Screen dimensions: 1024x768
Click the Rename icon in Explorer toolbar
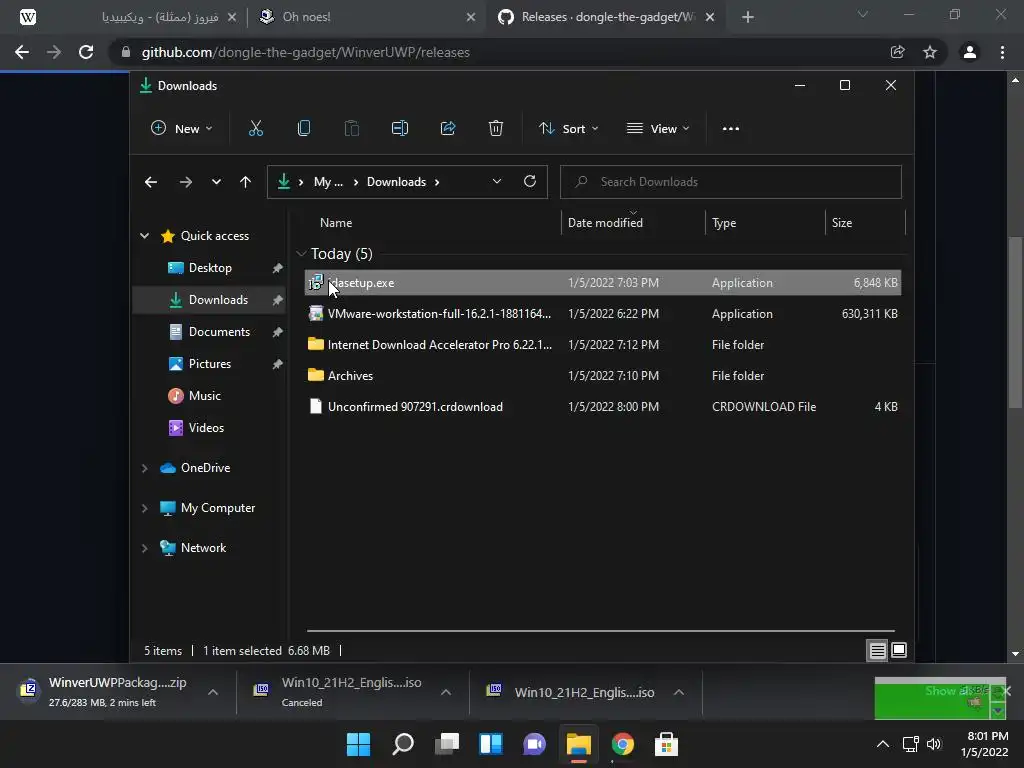400,129
